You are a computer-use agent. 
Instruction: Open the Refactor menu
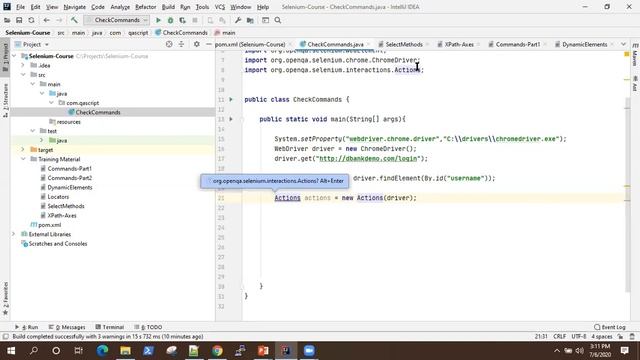pyautogui.click(x=146, y=7)
